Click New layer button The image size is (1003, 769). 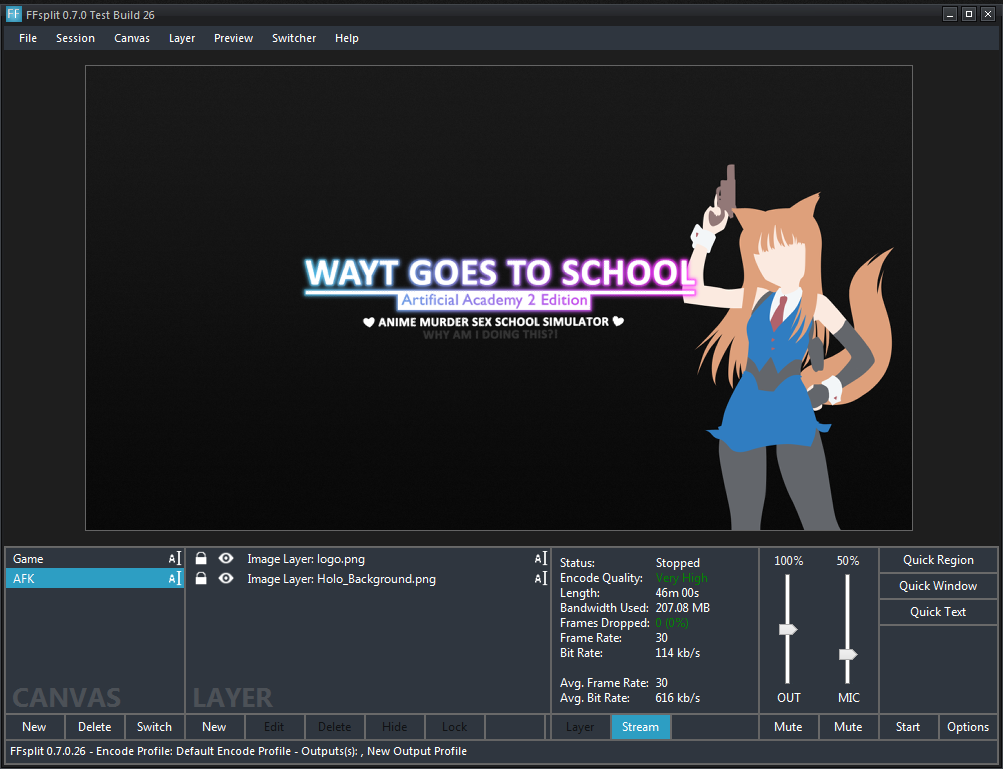214,727
